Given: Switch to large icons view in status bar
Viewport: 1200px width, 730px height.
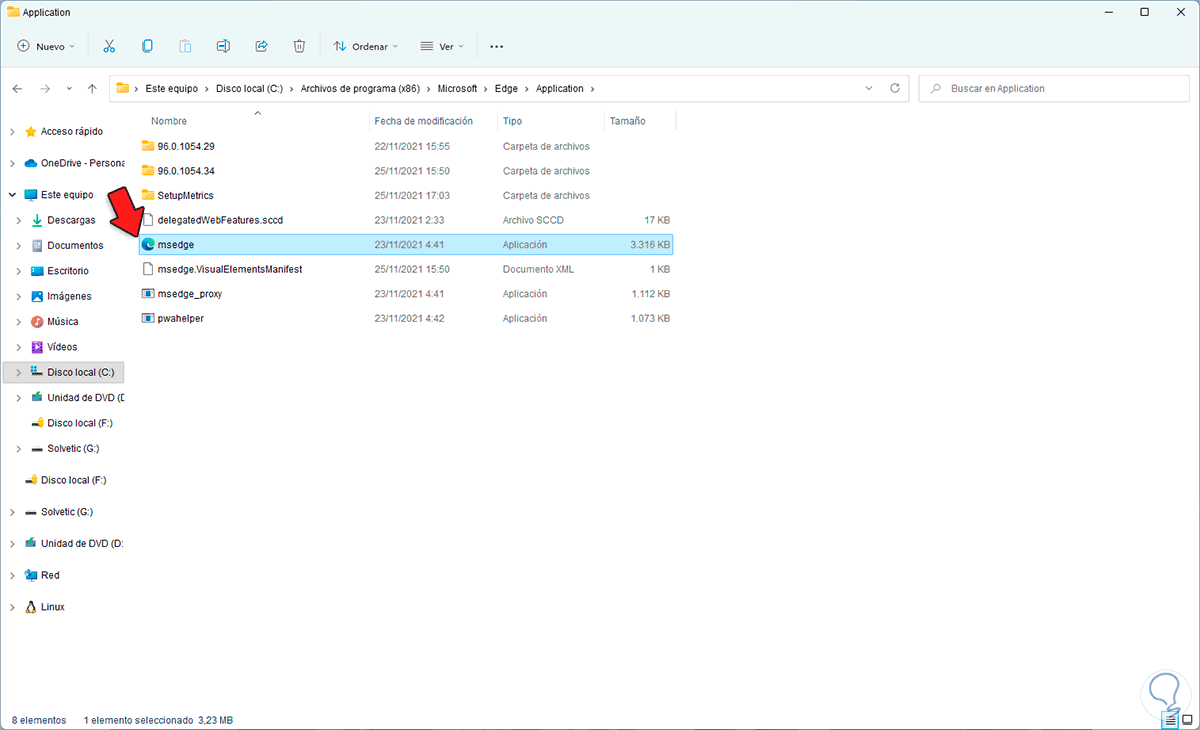Looking at the screenshot, I should (x=1186, y=719).
